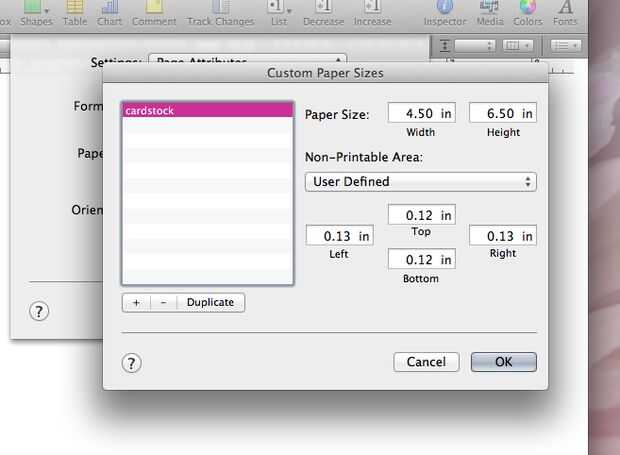Remove the selected paper size with minus
The image size is (620, 455).
[164, 303]
